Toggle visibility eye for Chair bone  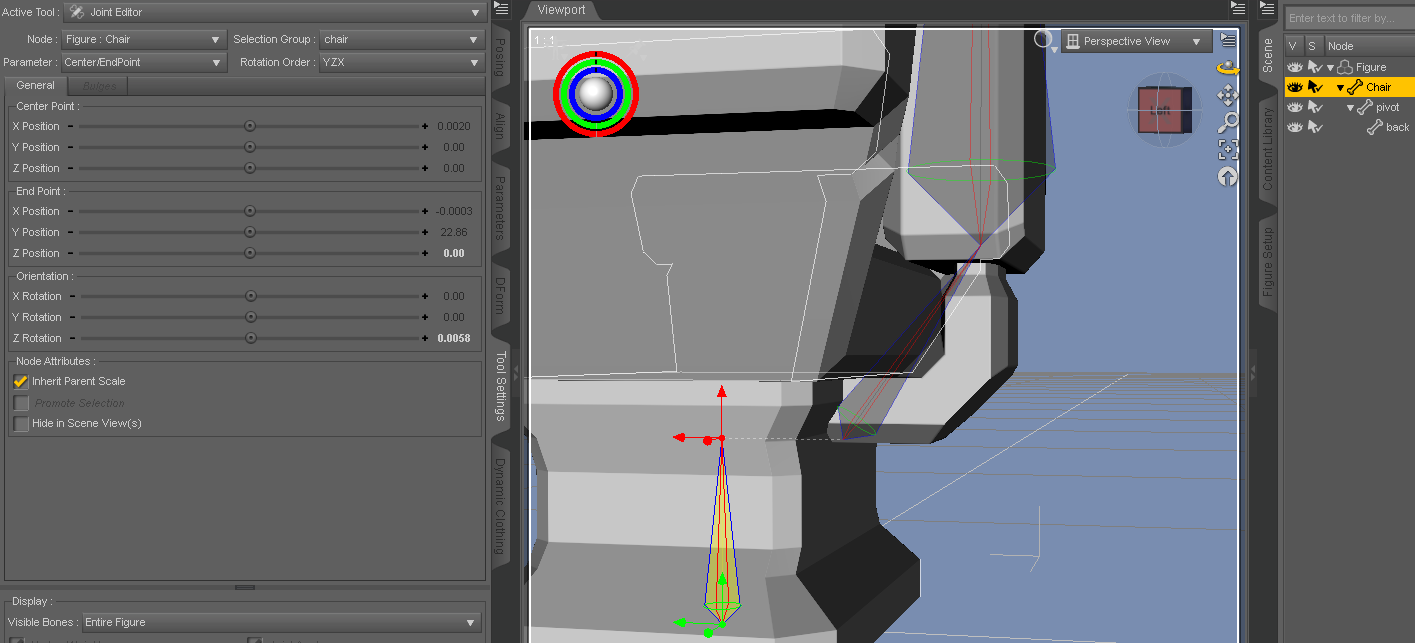tap(1295, 87)
